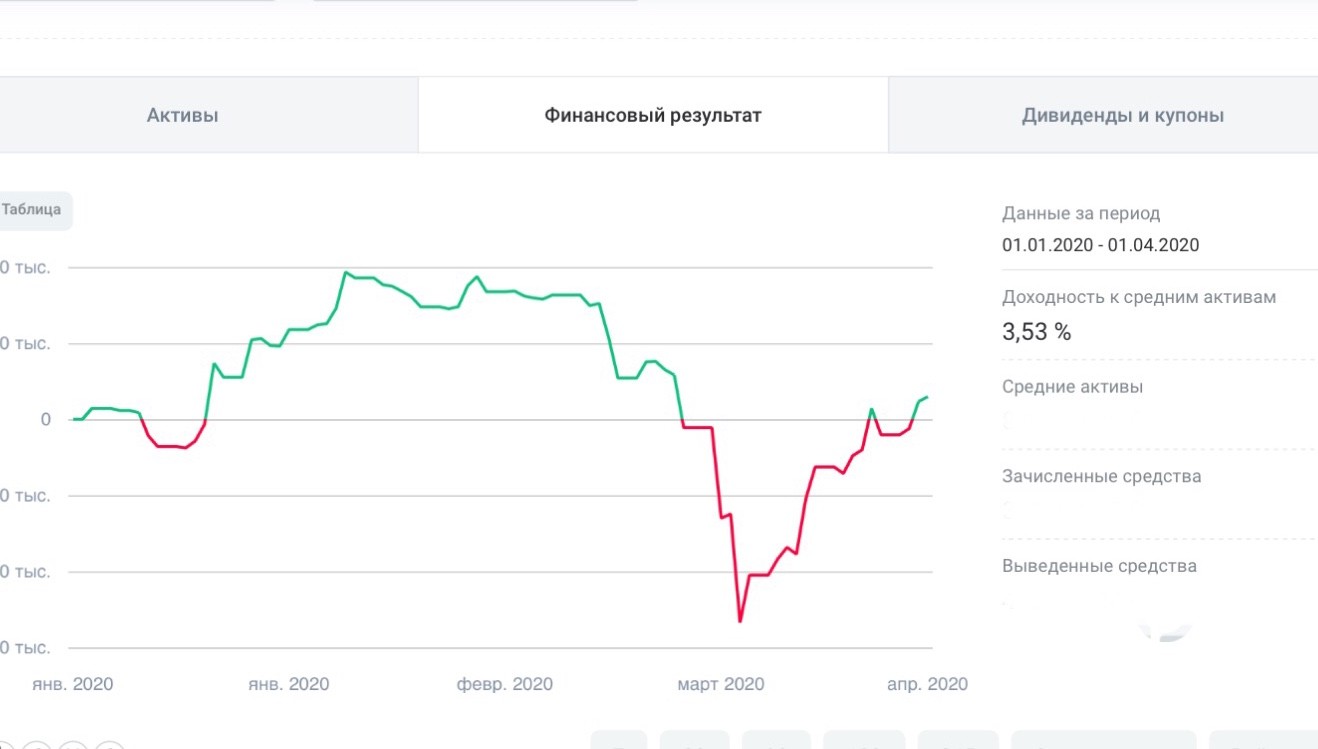Click the Доходность к средним активам label
Viewport: 1318px width, 749px height.
1138,297
